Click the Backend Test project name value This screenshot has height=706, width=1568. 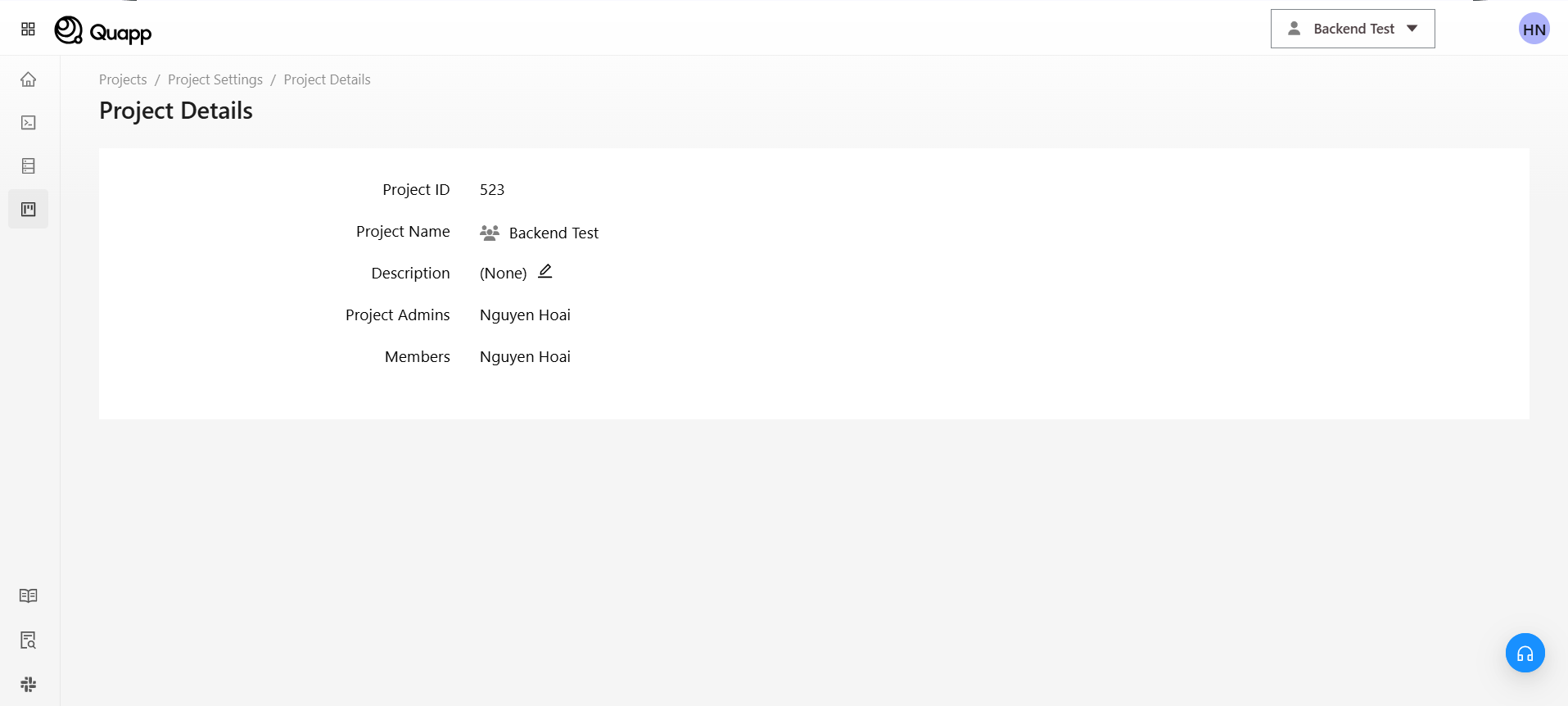click(x=554, y=233)
